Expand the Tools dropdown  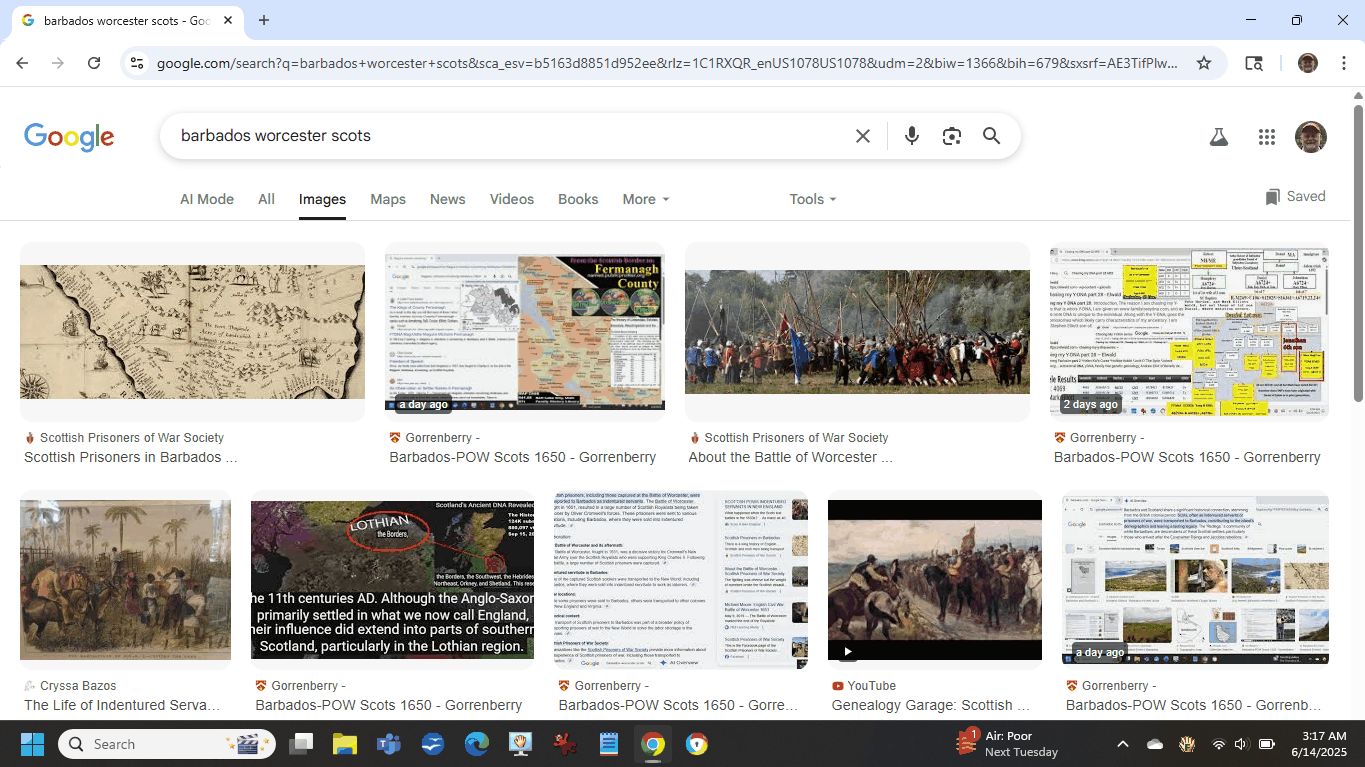point(812,199)
